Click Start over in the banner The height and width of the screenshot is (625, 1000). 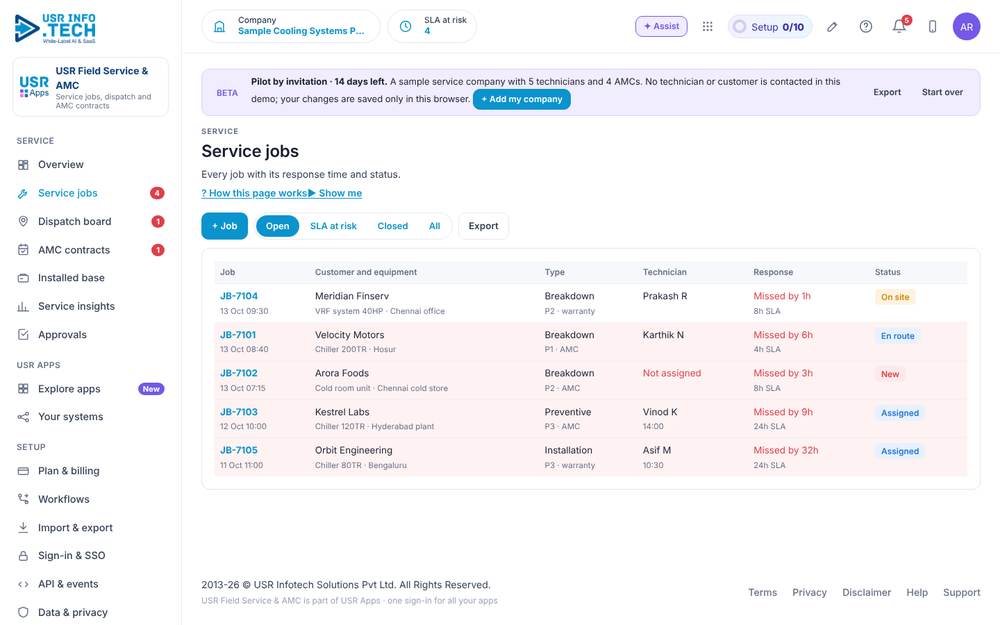pos(942,92)
